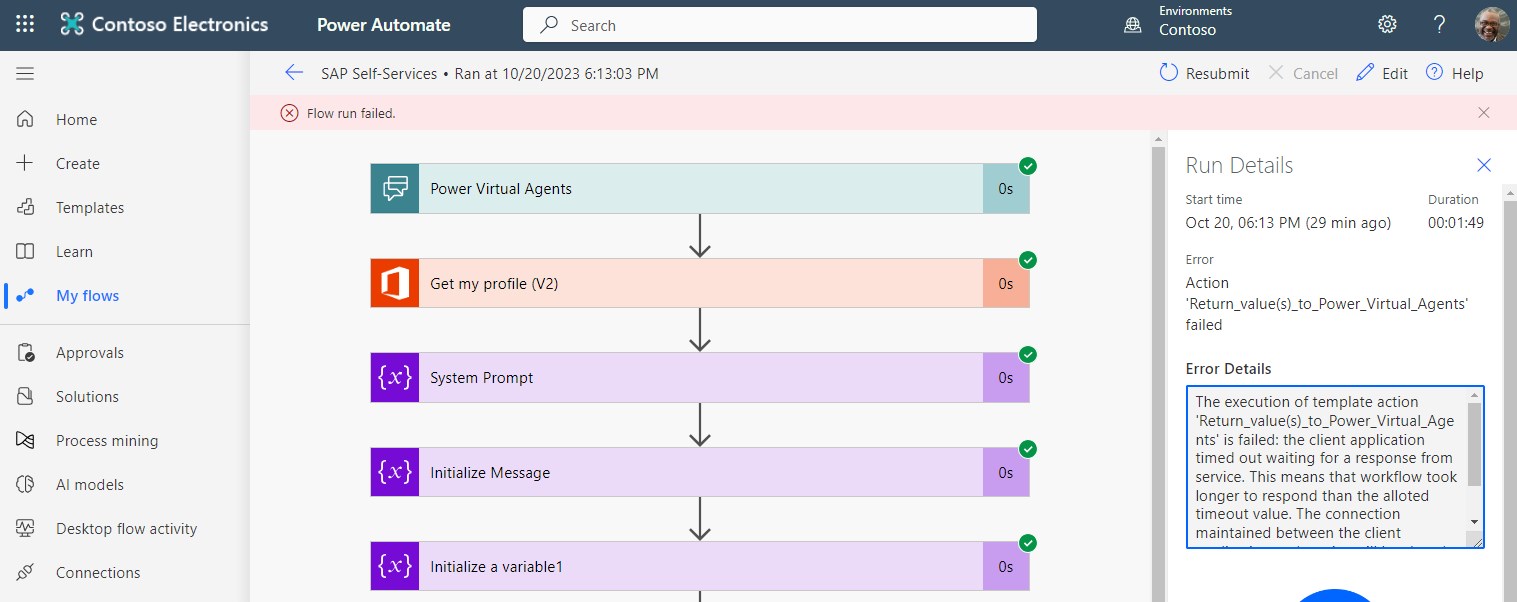
Task: Click Edit to modify the flow
Action: pyautogui.click(x=1382, y=73)
